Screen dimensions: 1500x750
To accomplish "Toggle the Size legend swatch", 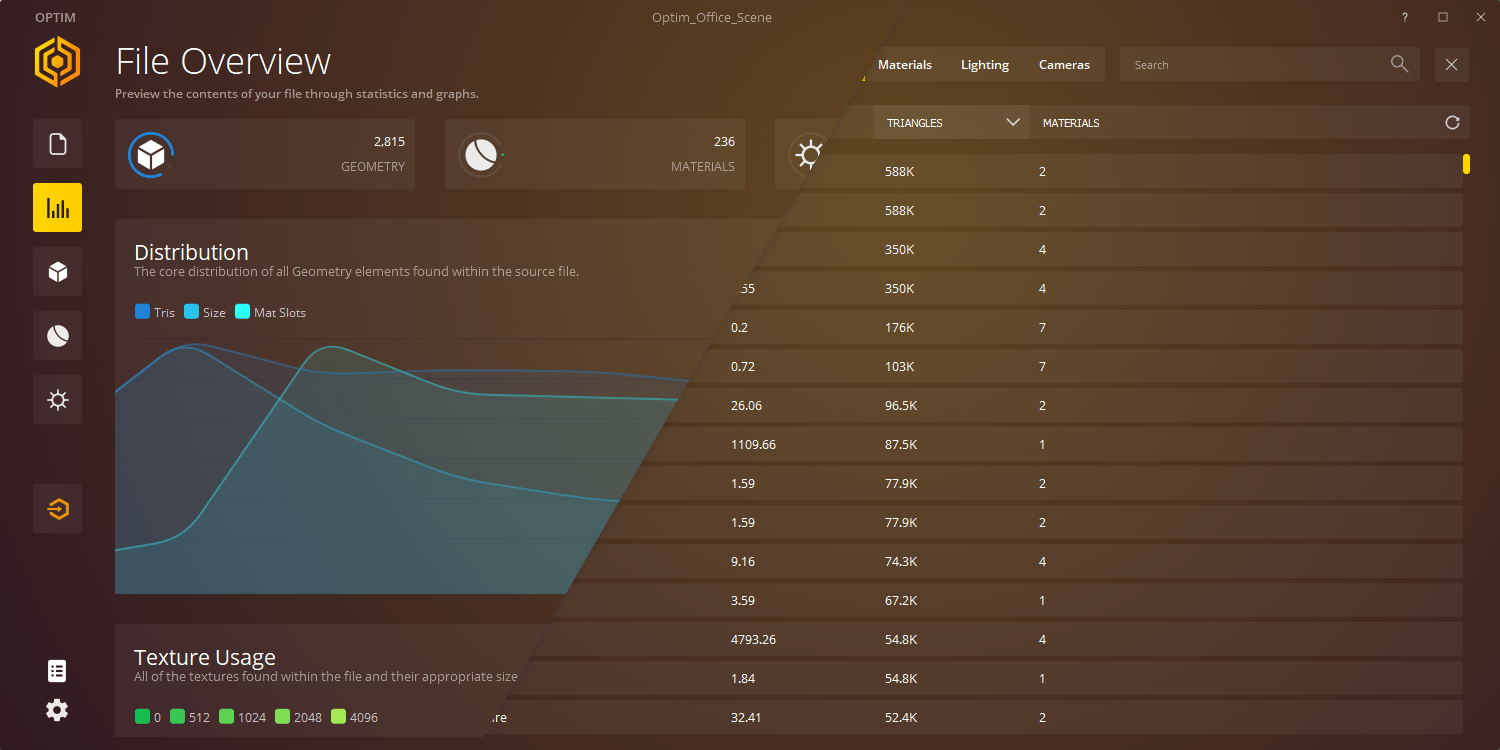I will [x=191, y=312].
